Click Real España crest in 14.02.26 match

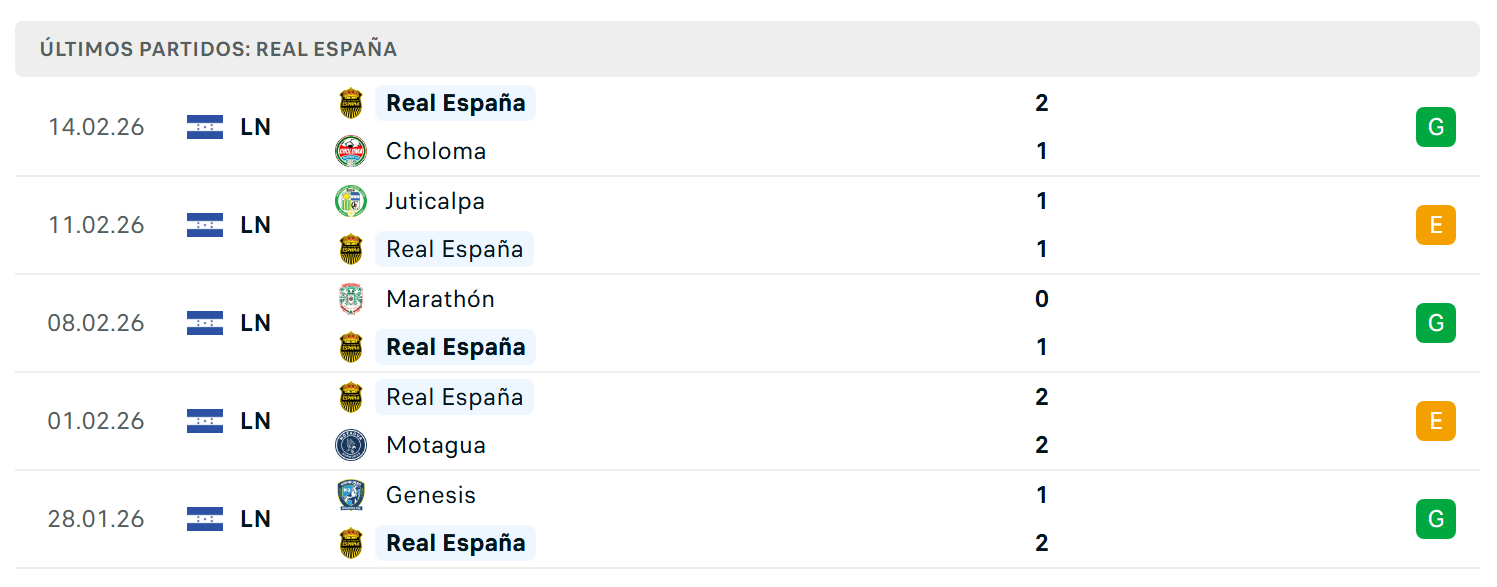pos(351,103)
